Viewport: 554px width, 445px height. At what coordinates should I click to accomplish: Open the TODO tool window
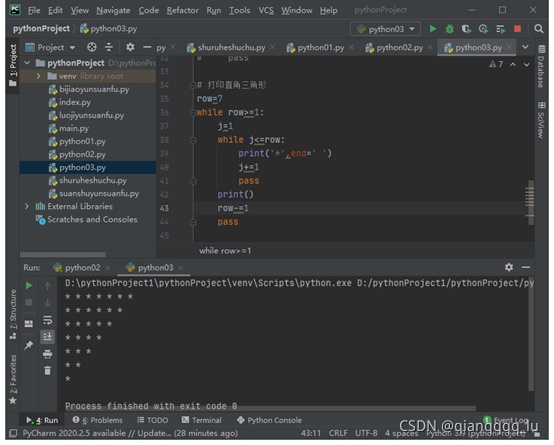(152, 420)
